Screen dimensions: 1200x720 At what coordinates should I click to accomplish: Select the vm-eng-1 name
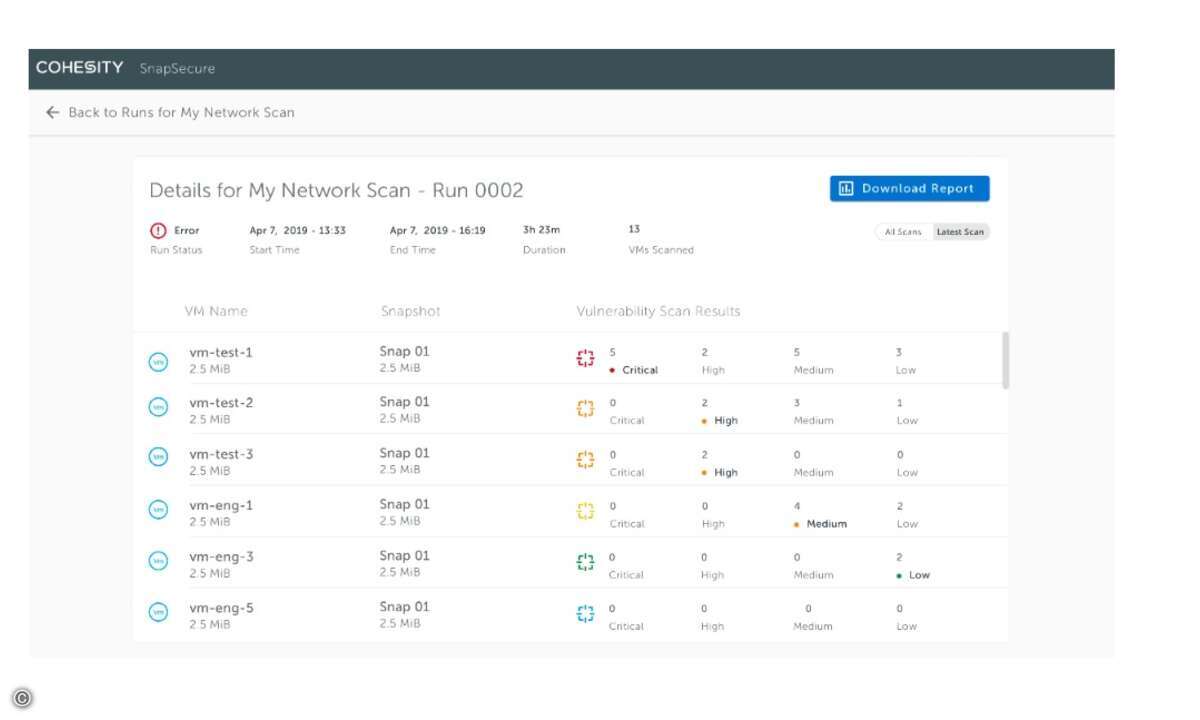click(221, 505)
